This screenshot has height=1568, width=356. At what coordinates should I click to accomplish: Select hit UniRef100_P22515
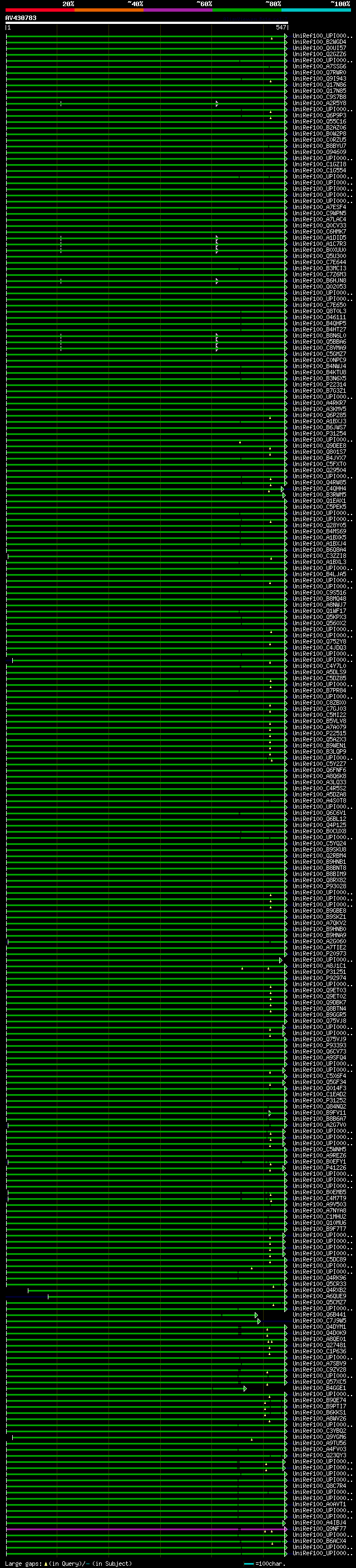(x=319, y=734)
